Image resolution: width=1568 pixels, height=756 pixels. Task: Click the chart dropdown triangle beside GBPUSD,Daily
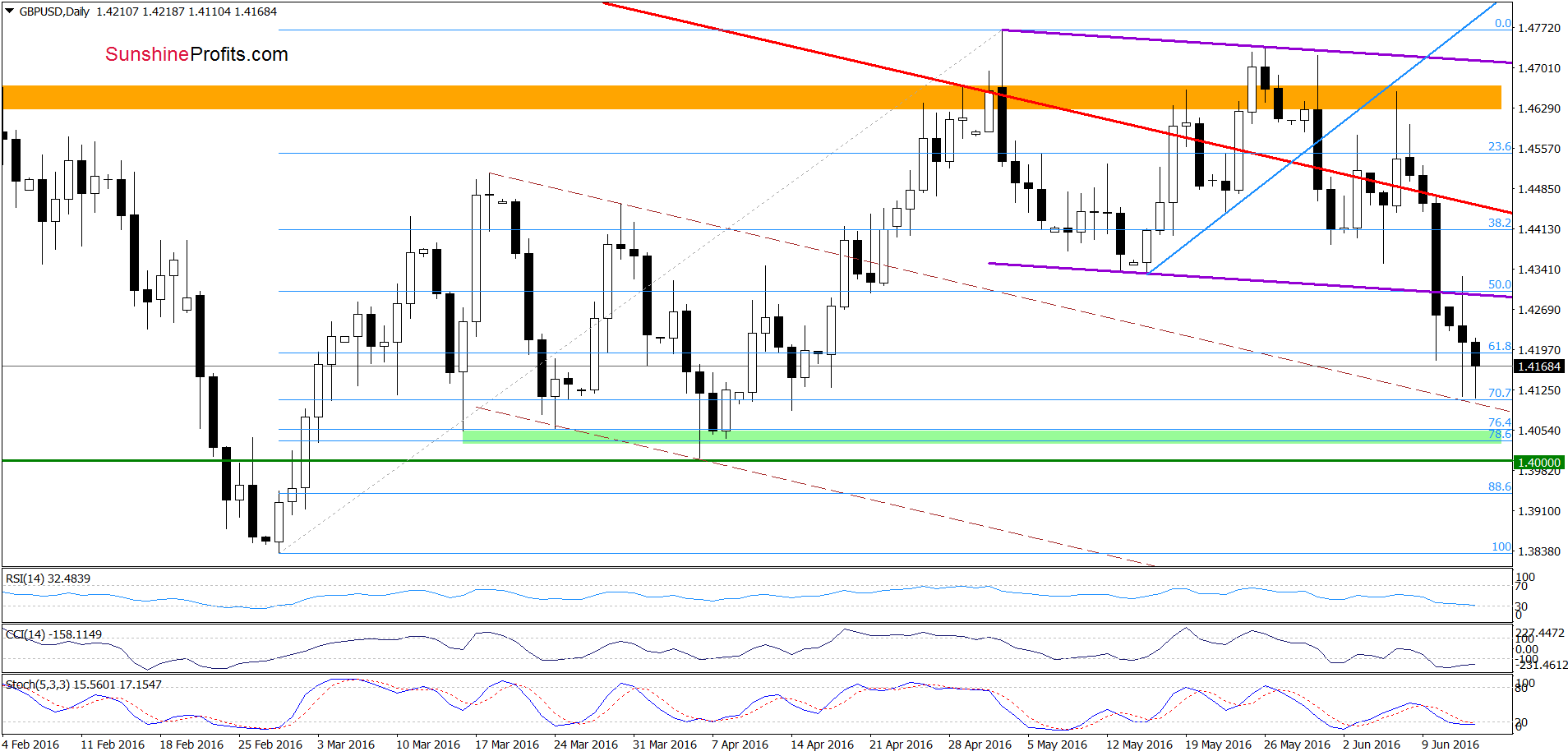tap(10, 12)
